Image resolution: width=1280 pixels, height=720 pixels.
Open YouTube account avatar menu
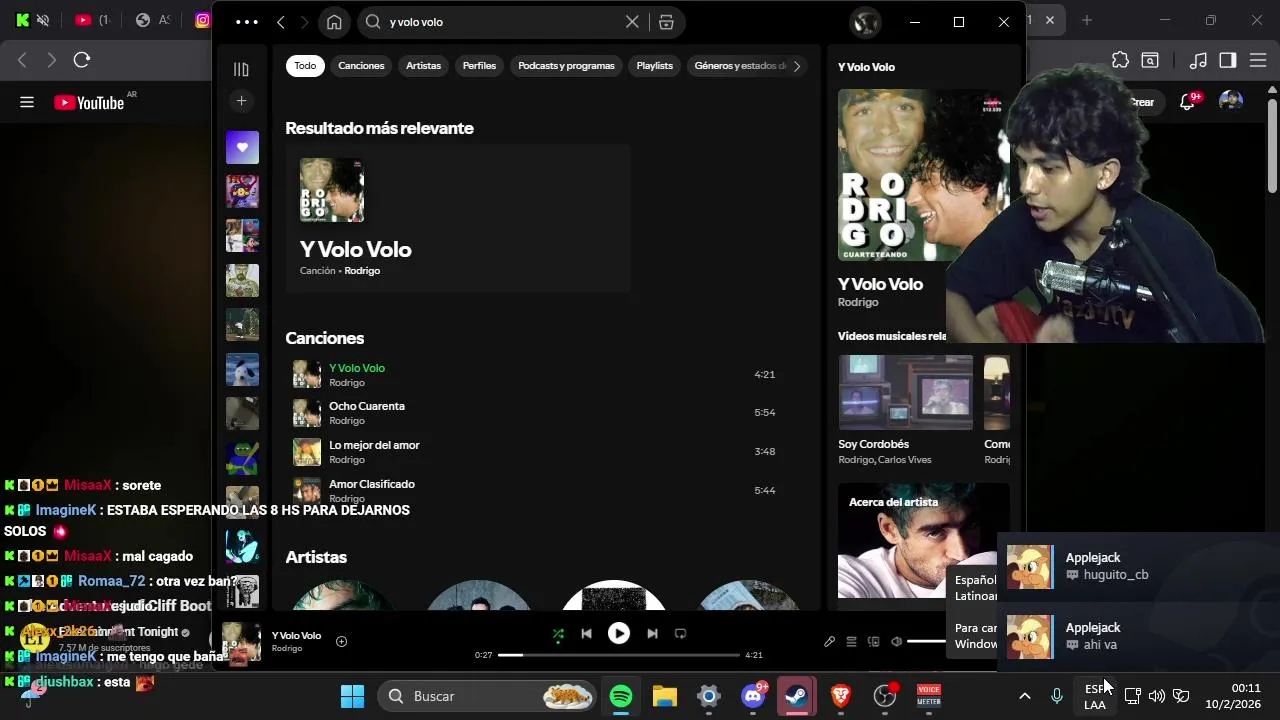point(1231,102)
